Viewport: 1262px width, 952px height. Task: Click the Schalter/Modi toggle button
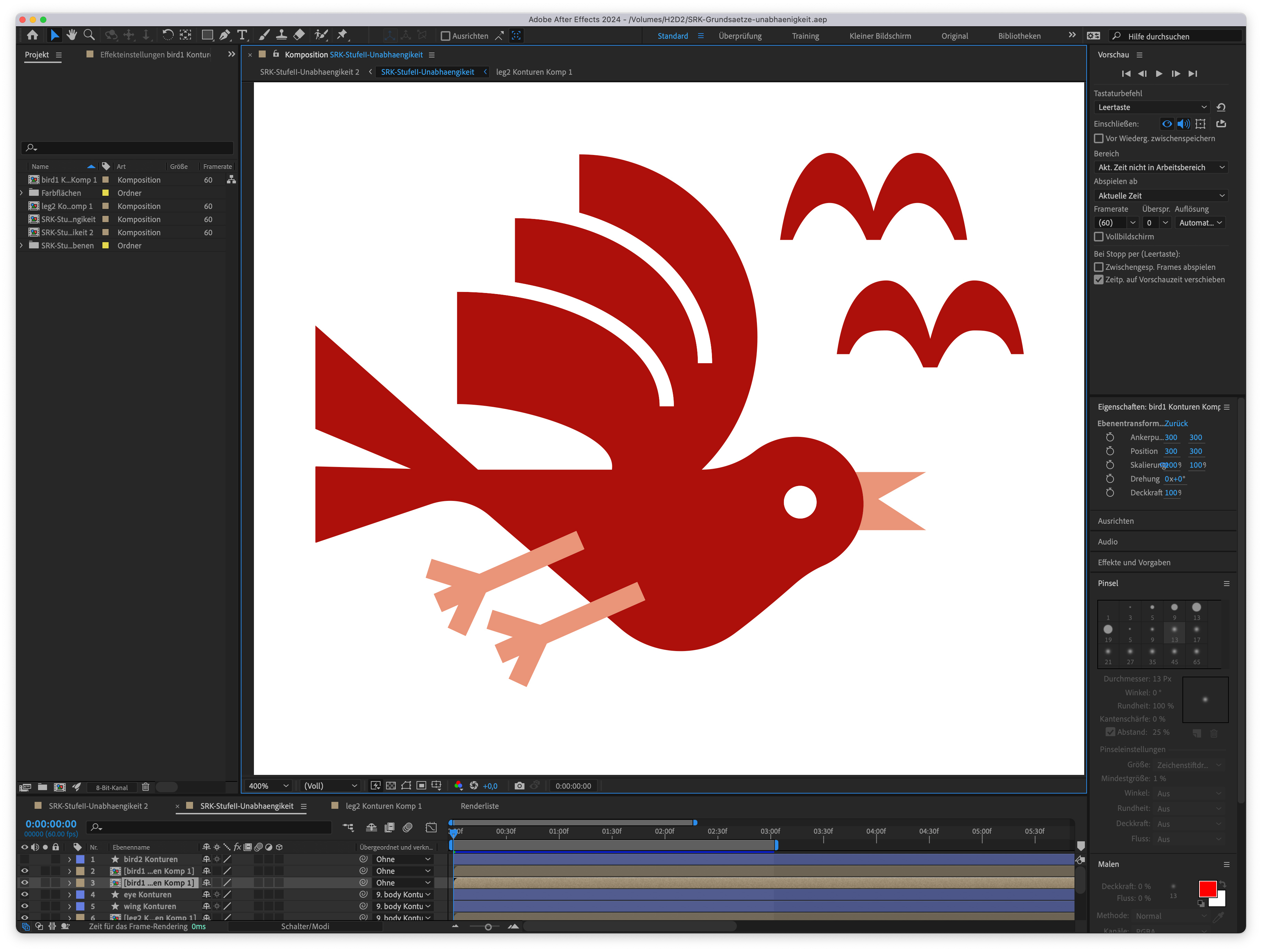[x=305, y=926]
